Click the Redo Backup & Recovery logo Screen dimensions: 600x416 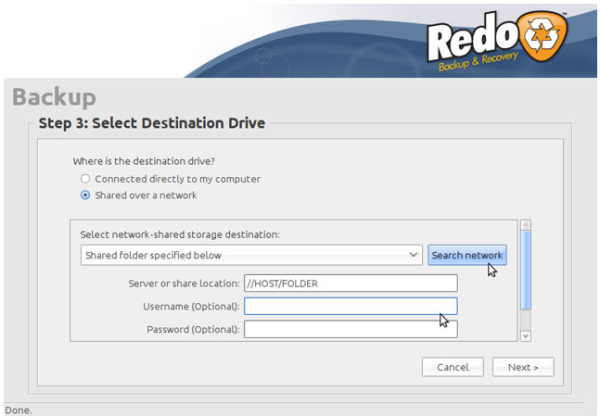(497, 41)
